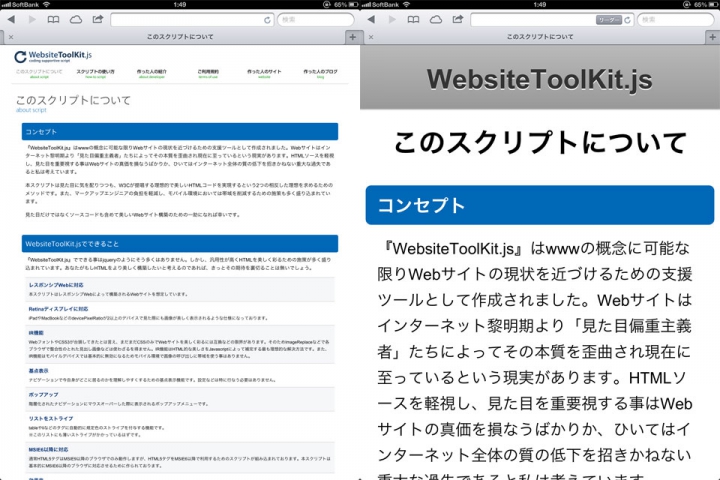Click the large blue コンセプト banner in Reader view
The height and width of the screenshot is (480, 720).
540,205
